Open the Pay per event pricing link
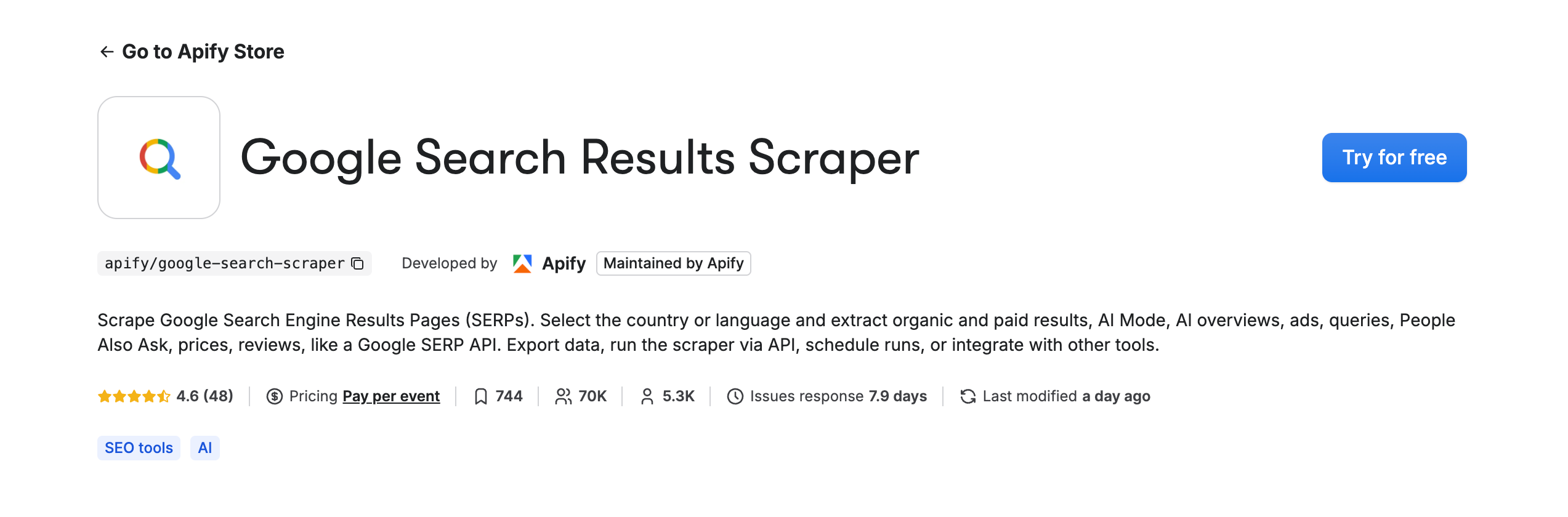 tap(390, 396)
